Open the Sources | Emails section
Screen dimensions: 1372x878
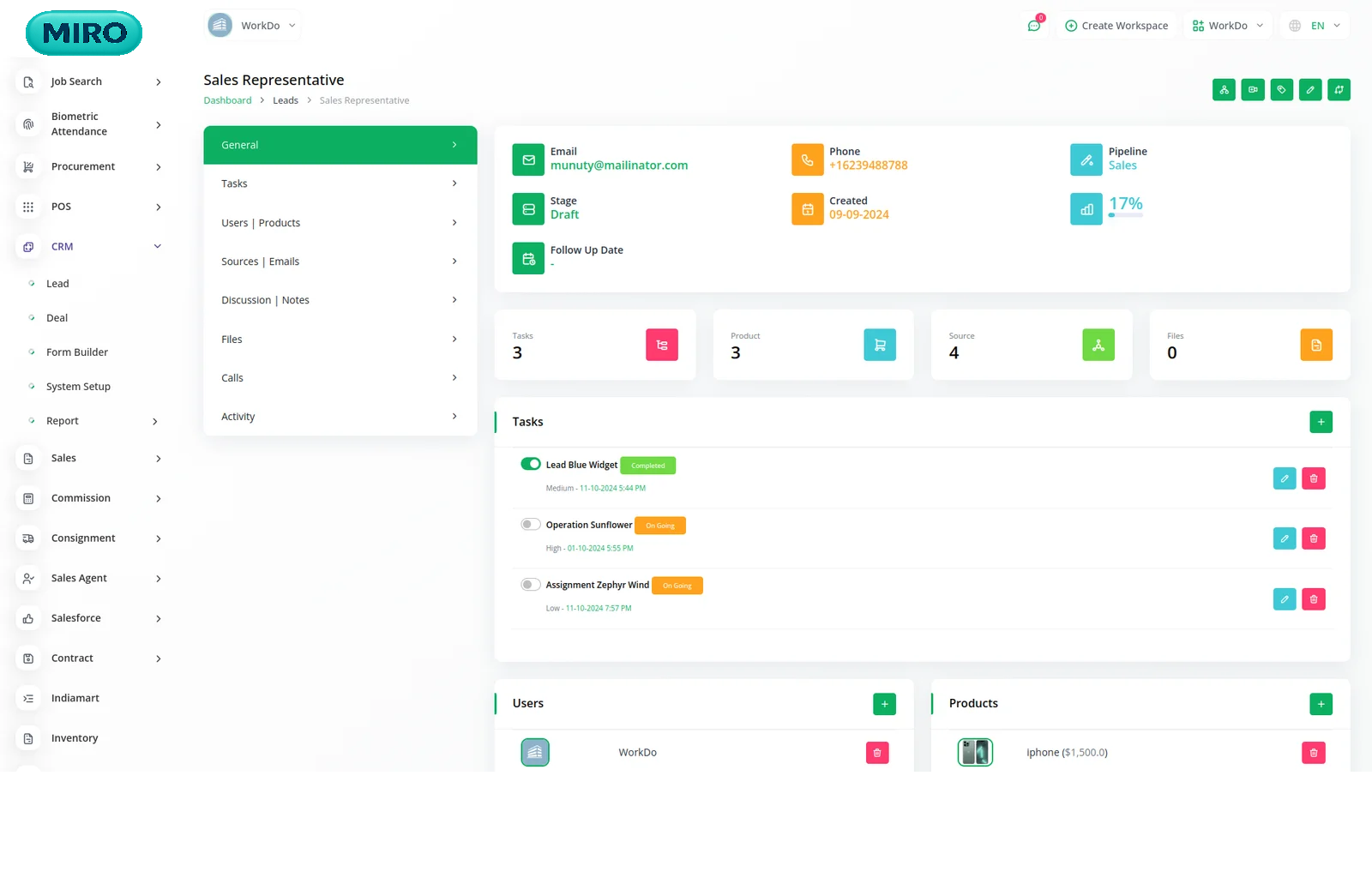[x=340, y=262]
